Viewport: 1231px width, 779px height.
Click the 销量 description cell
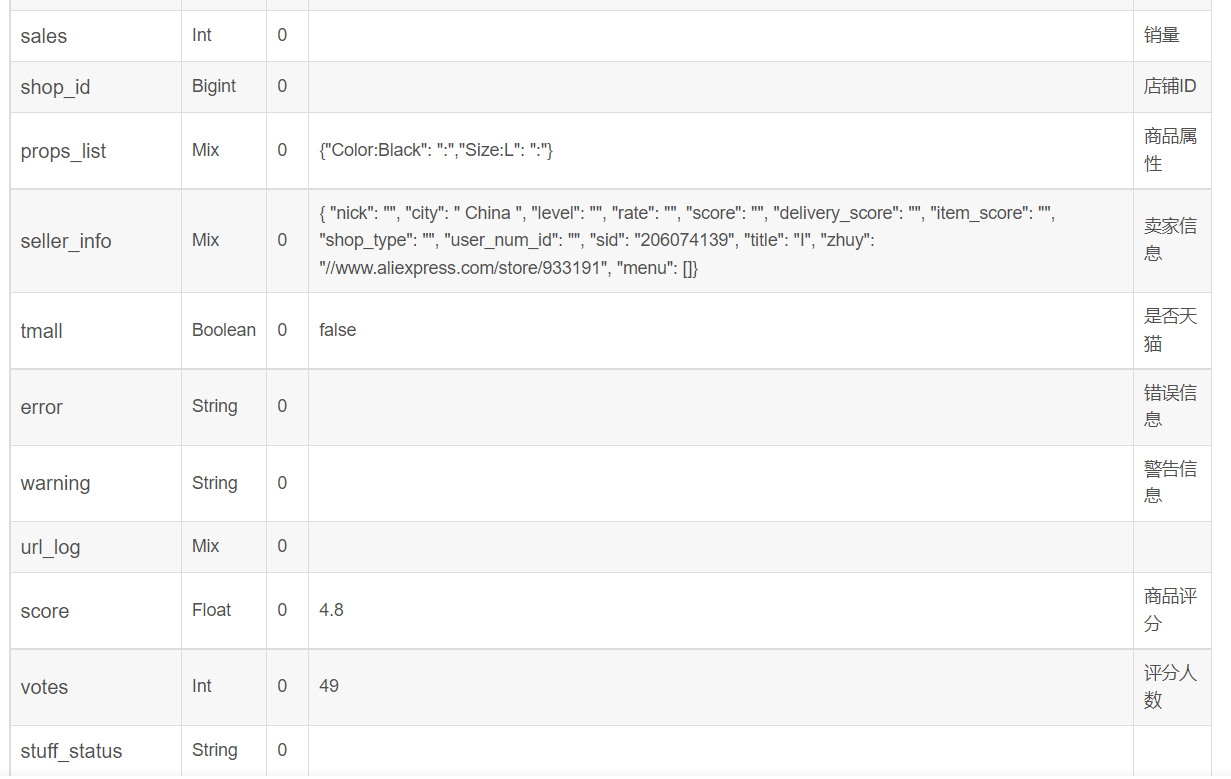1162,35
